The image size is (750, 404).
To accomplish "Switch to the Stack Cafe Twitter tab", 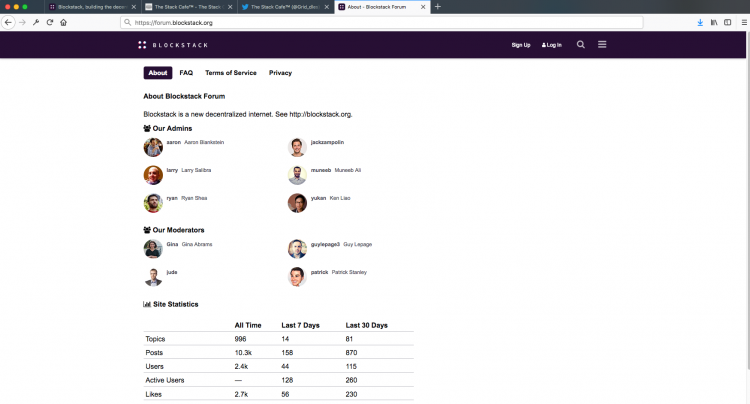I will click(284, 7).
